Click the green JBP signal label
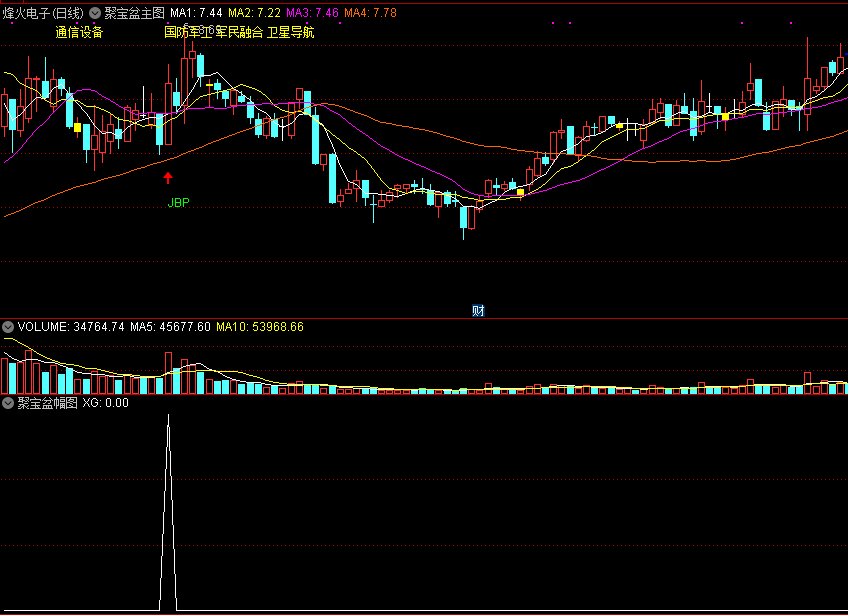The width and height of the screenshot is (848, 615). click(x=178, y=203)
